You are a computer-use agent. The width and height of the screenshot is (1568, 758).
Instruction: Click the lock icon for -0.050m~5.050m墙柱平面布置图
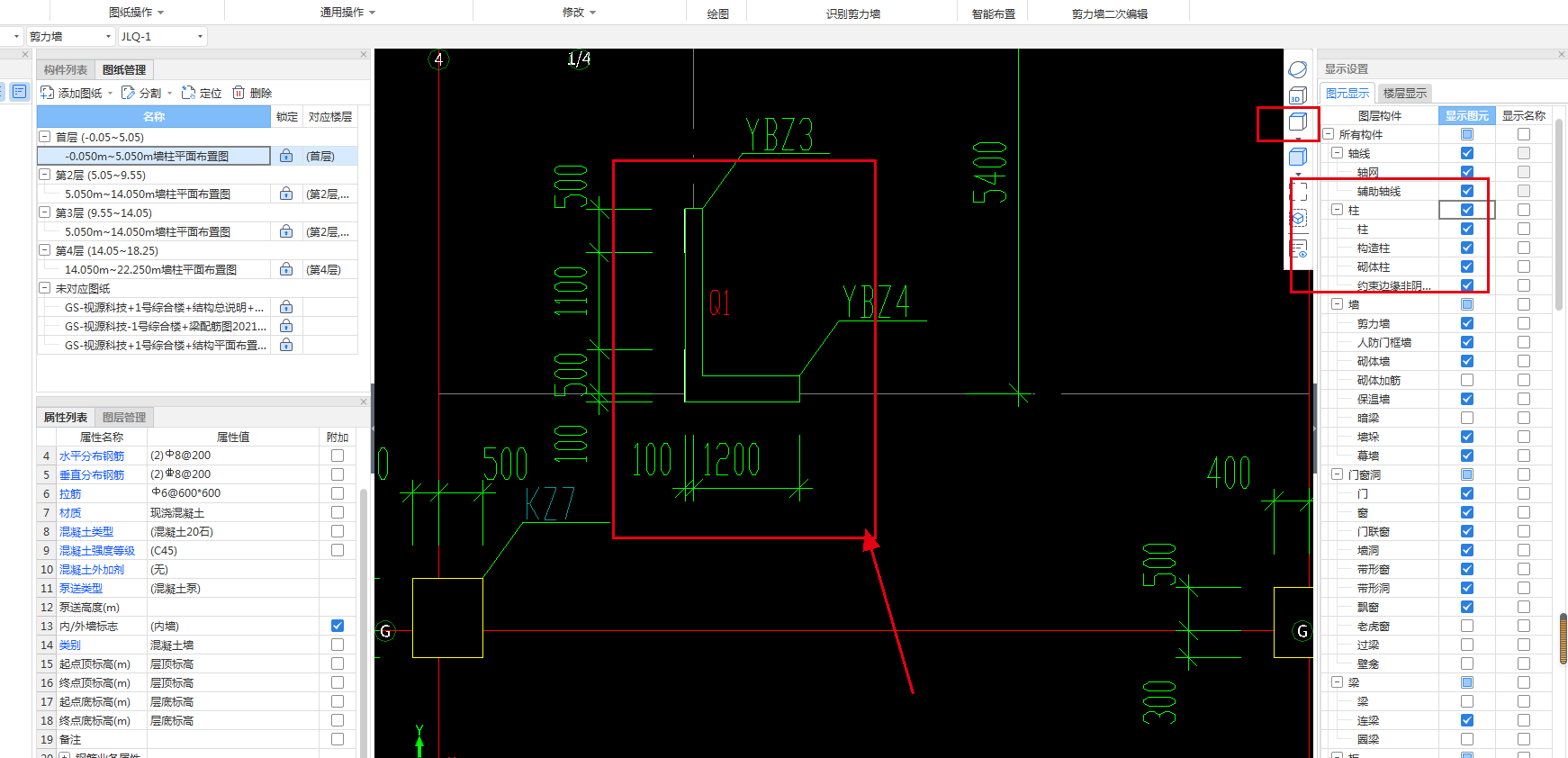pos(286,156)
